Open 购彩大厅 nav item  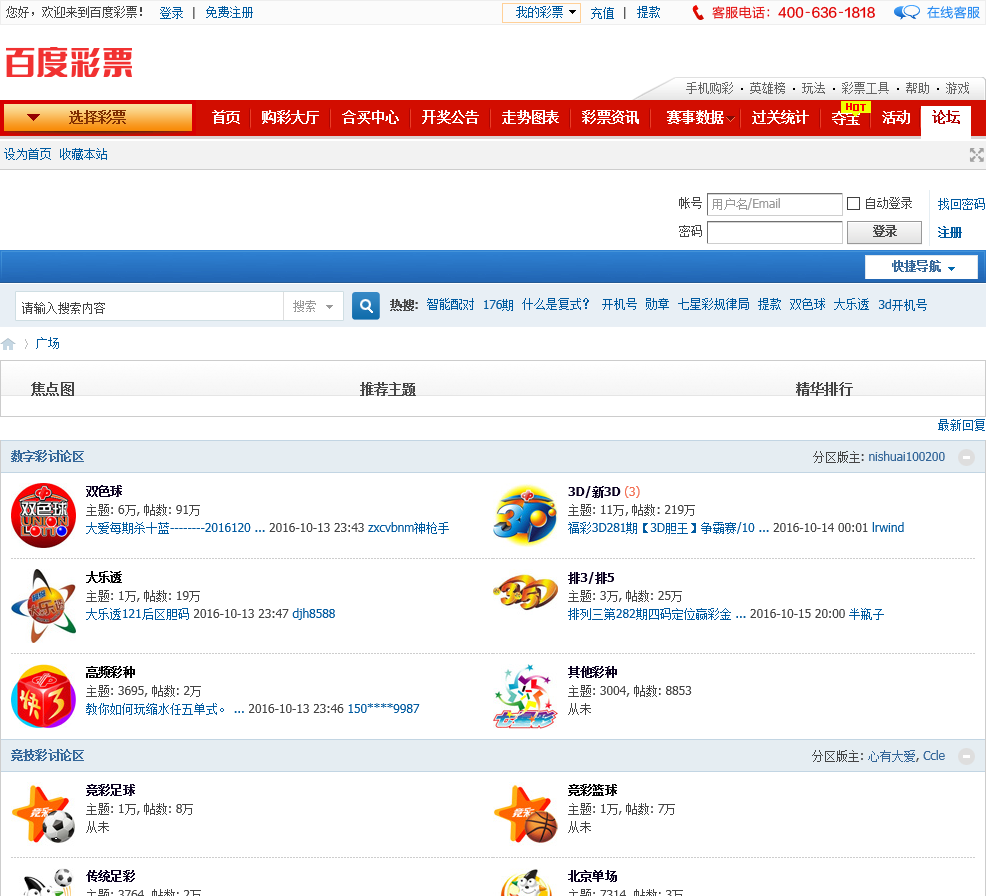(x=290, y=118)
